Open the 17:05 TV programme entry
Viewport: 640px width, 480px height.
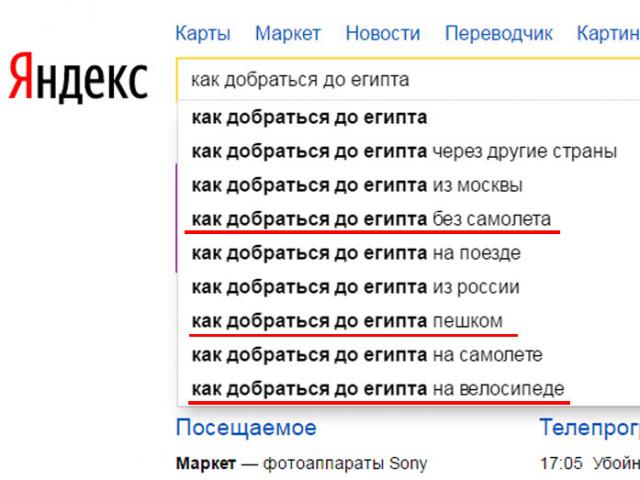[x=590, y=464]
